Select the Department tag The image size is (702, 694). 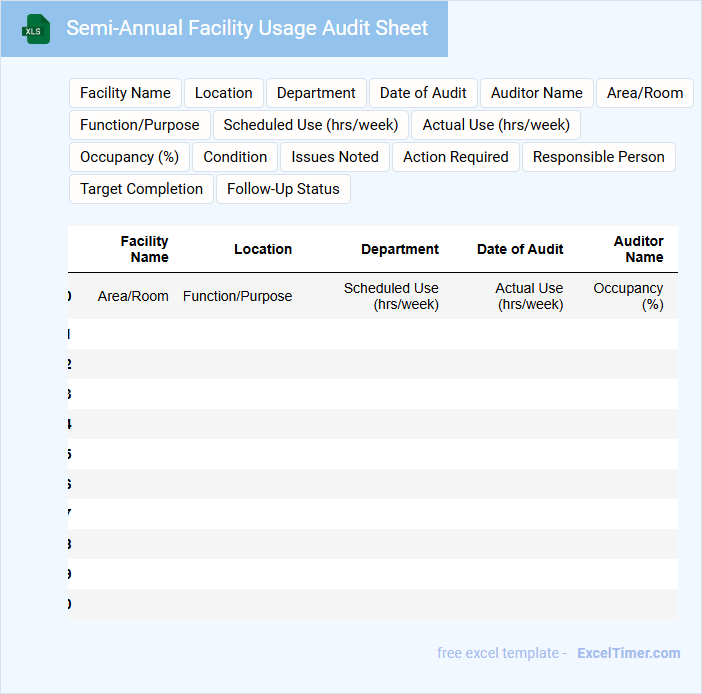click(316, 93)
